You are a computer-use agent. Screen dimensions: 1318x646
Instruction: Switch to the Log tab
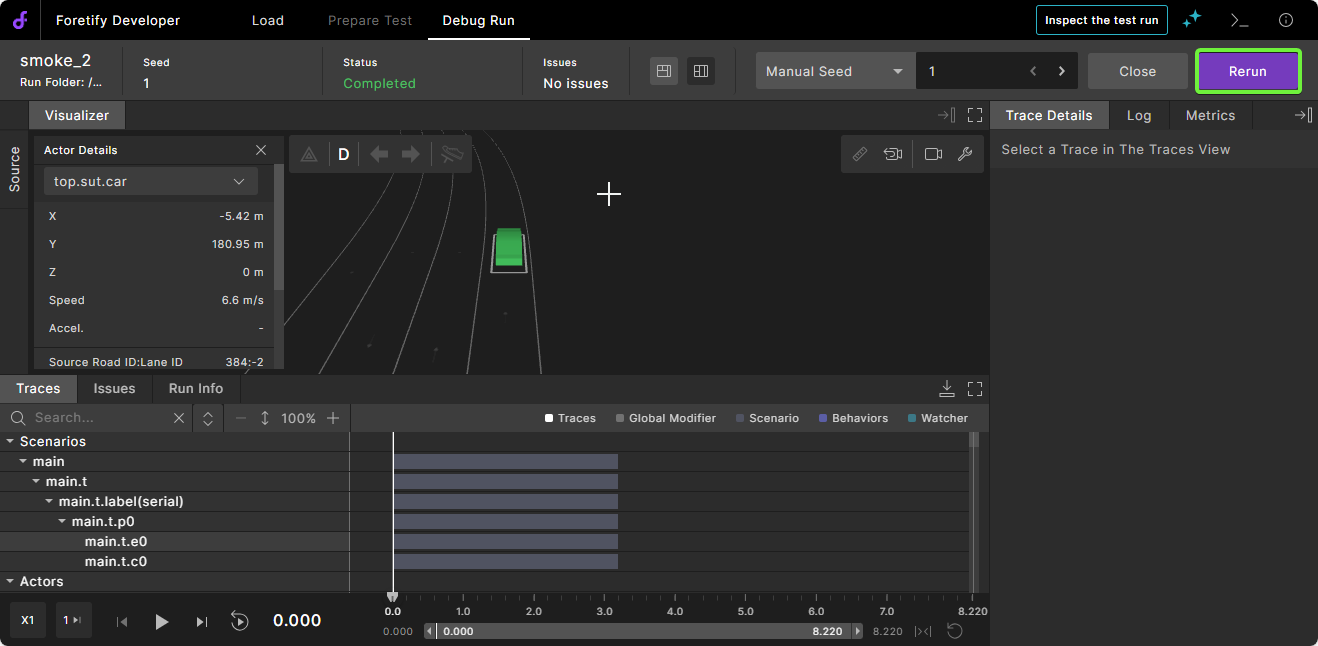1139,115
